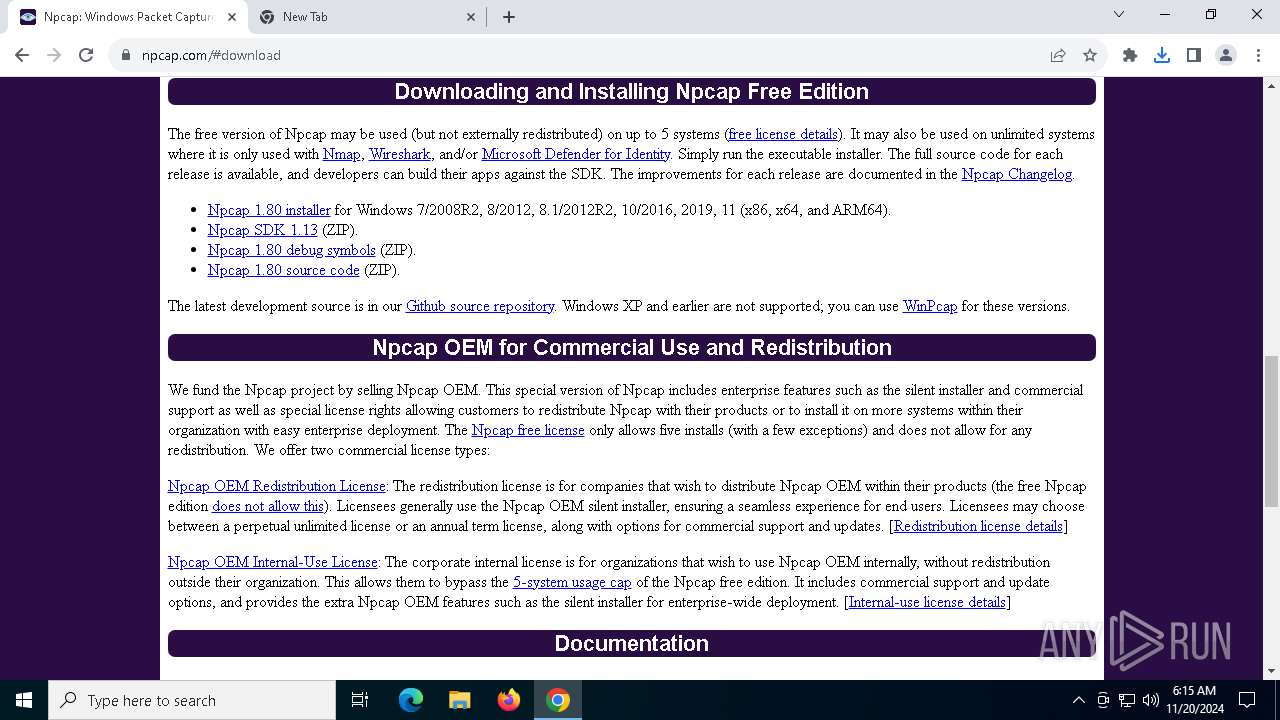Follow the WinPcap link

(930, 306)
